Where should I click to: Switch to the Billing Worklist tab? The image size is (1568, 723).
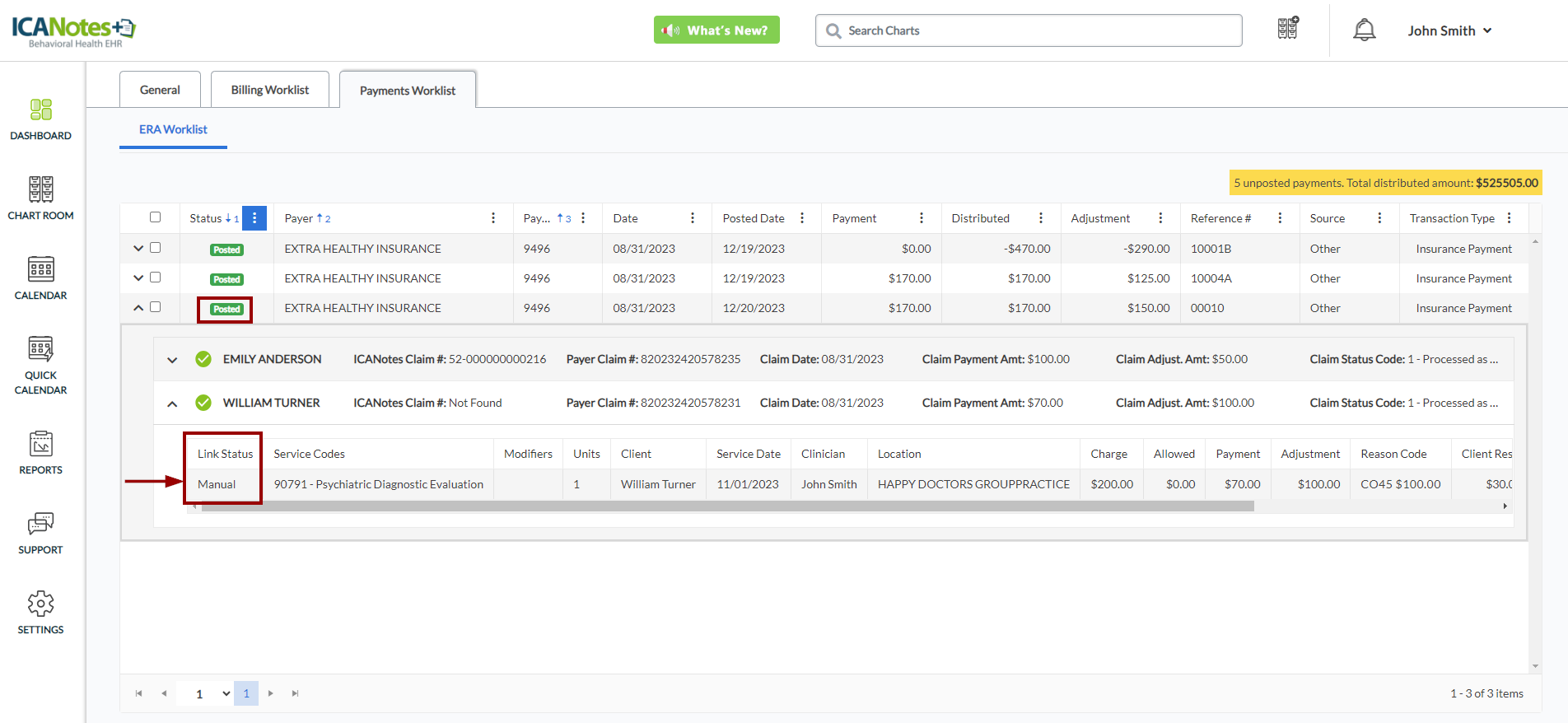269,90
